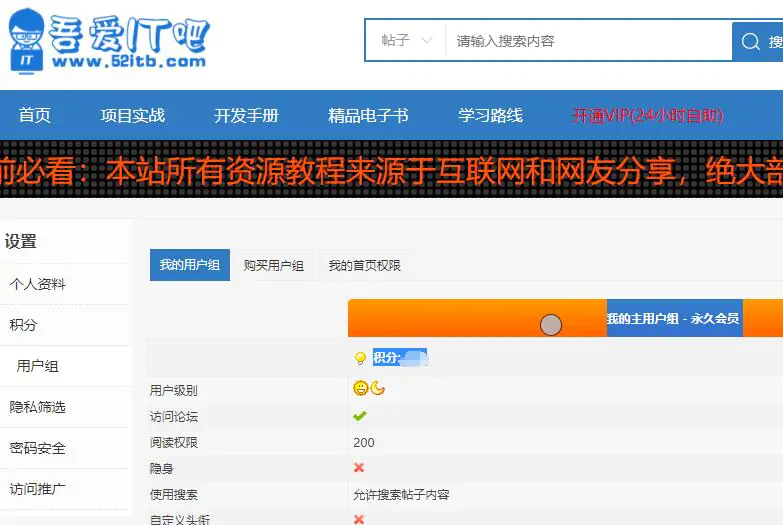The height and width of the screenshot is (525, 783).
Task: Open 精品电子书 navigation item
Action: [x=368, y=115]
